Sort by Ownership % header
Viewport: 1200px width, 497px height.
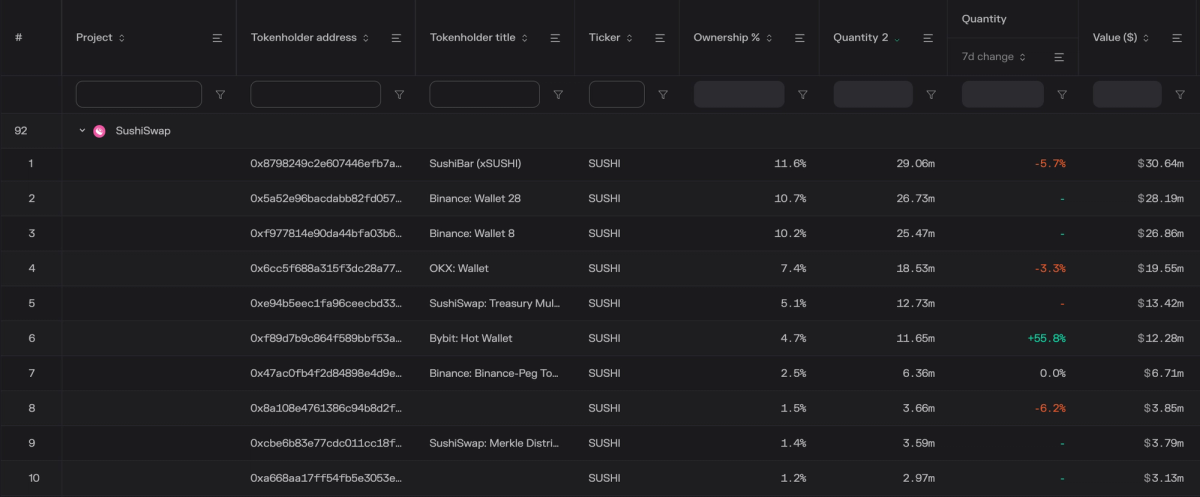[x=734, y=38]
